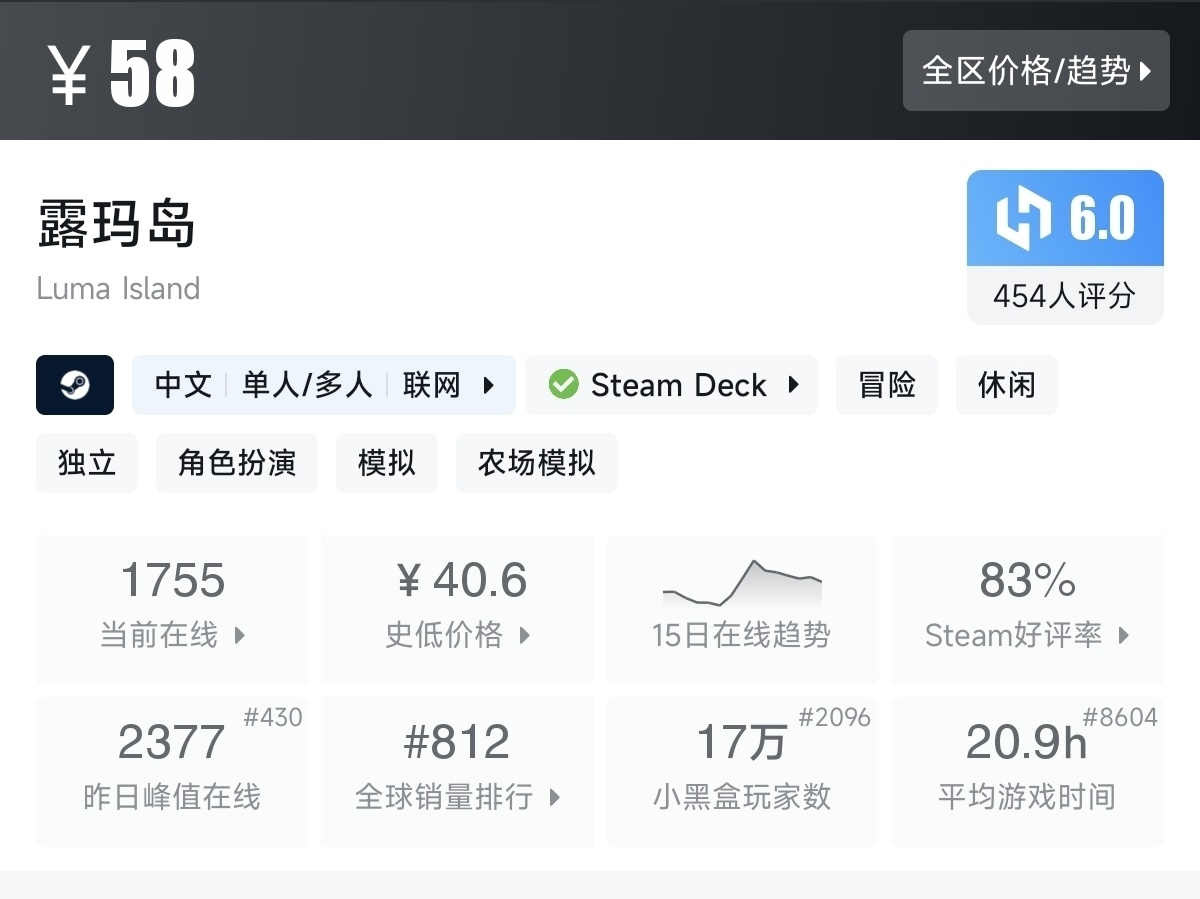
Task: Open the 全区价格/趋势 price trends button
Action: tap(1036, 71)
